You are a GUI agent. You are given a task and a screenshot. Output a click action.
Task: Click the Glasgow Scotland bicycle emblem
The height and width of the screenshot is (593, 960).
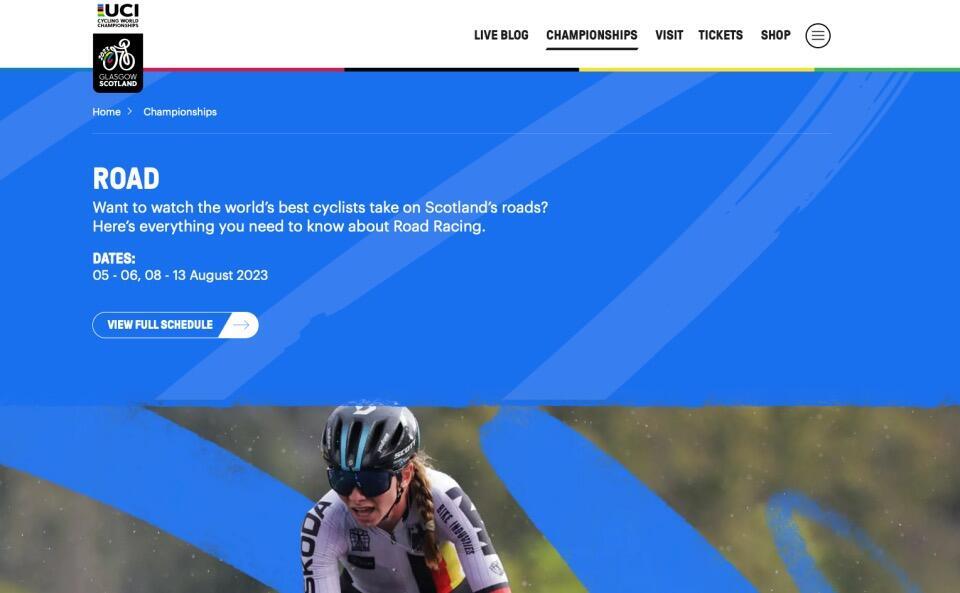tap(118, 63)
